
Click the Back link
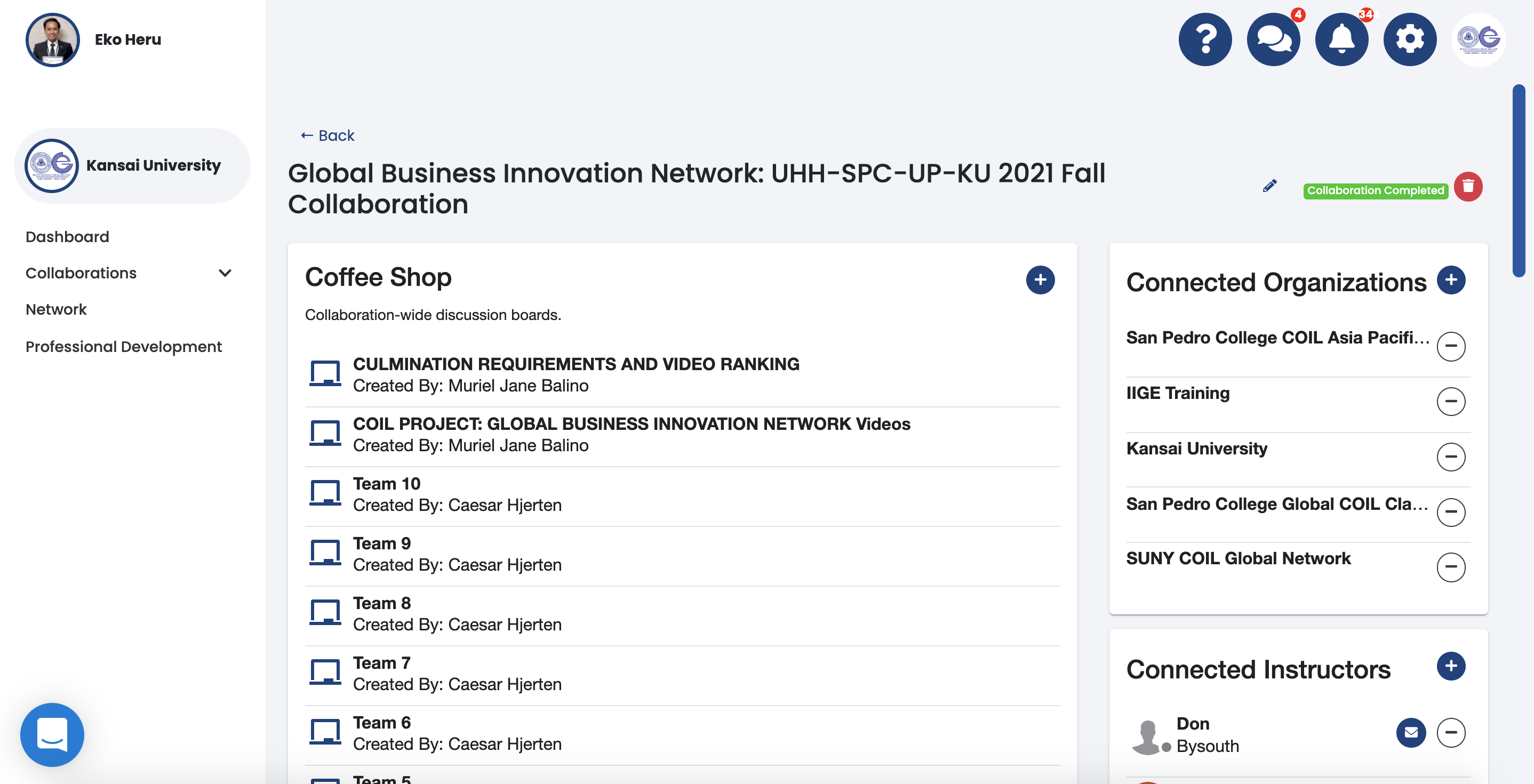[327, 135]
